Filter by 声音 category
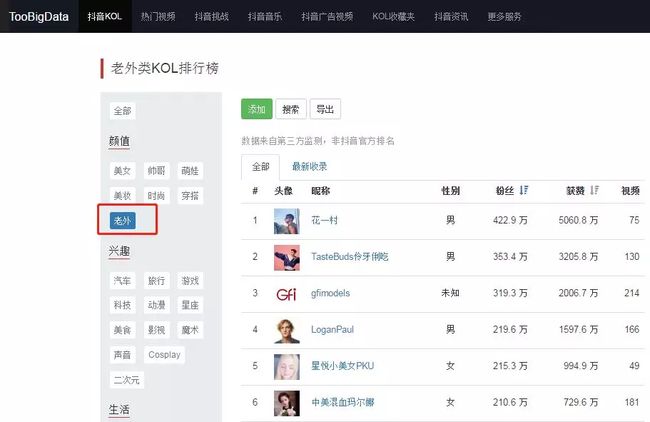 point(122,355)
